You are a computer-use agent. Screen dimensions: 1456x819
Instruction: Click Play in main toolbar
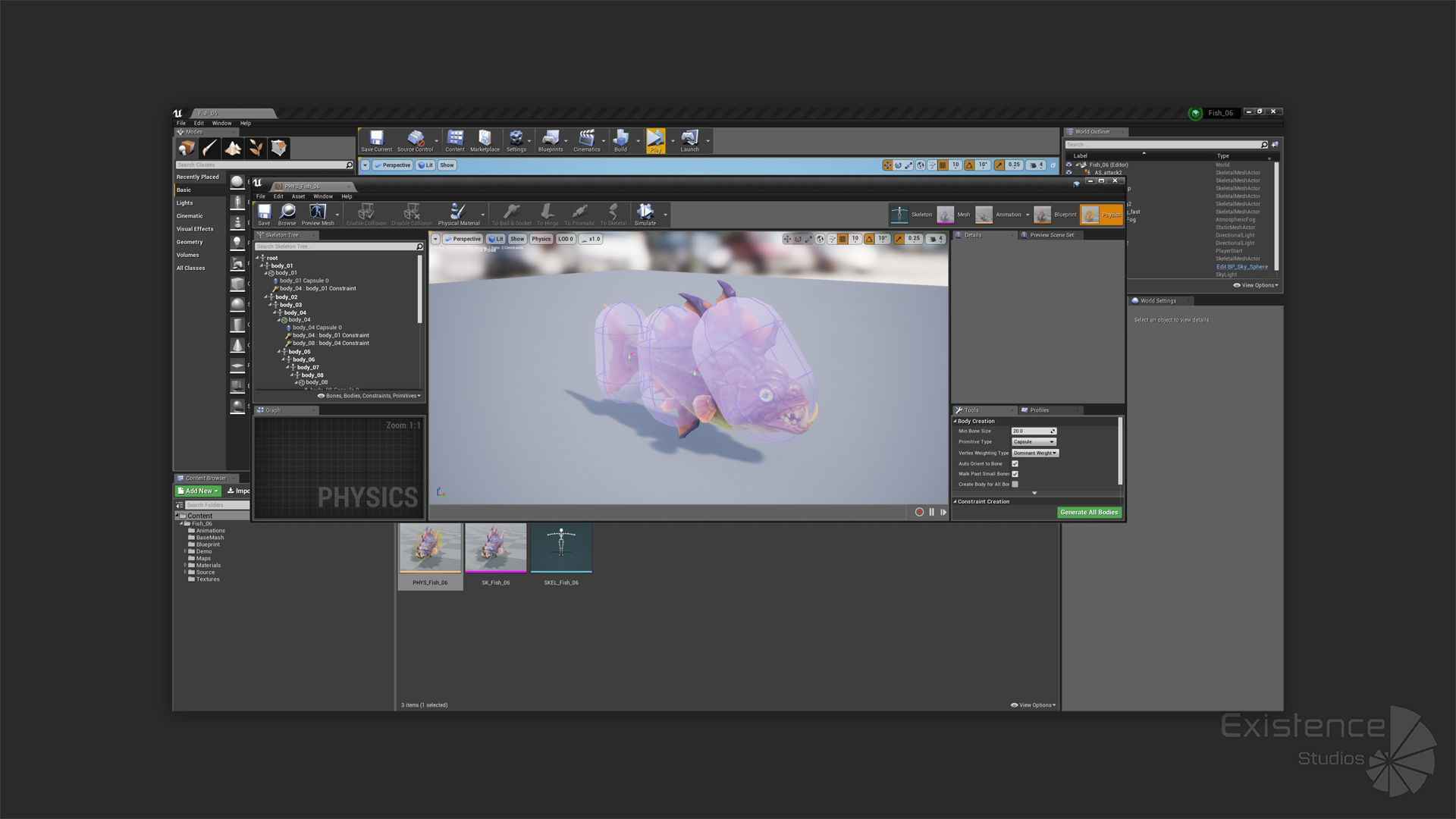[x=656, y=141]
